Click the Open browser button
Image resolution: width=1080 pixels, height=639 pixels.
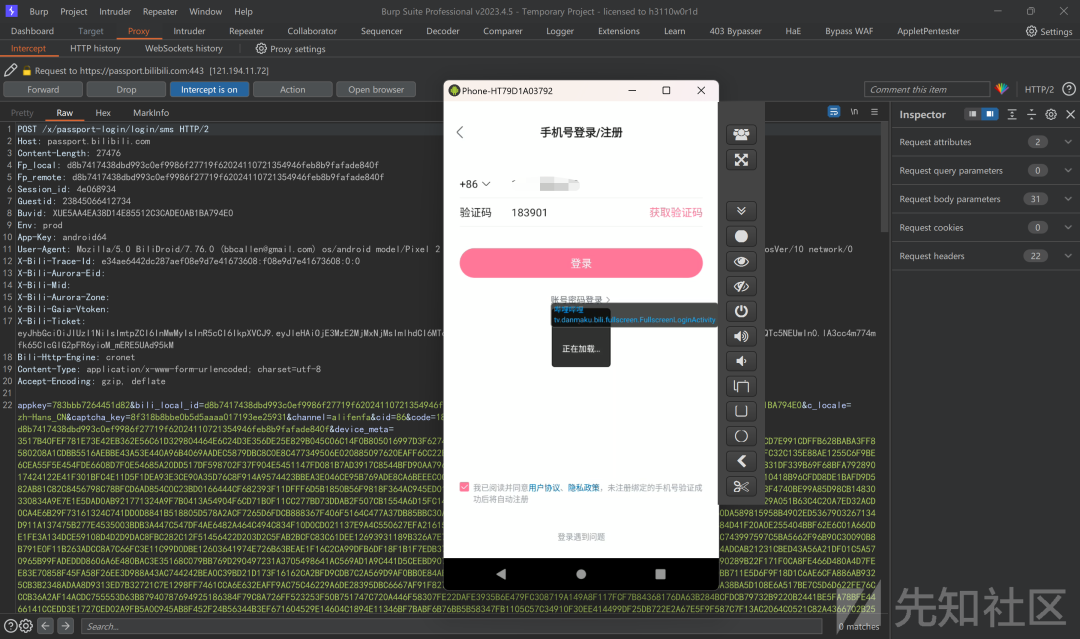click(x=376, y=90)
